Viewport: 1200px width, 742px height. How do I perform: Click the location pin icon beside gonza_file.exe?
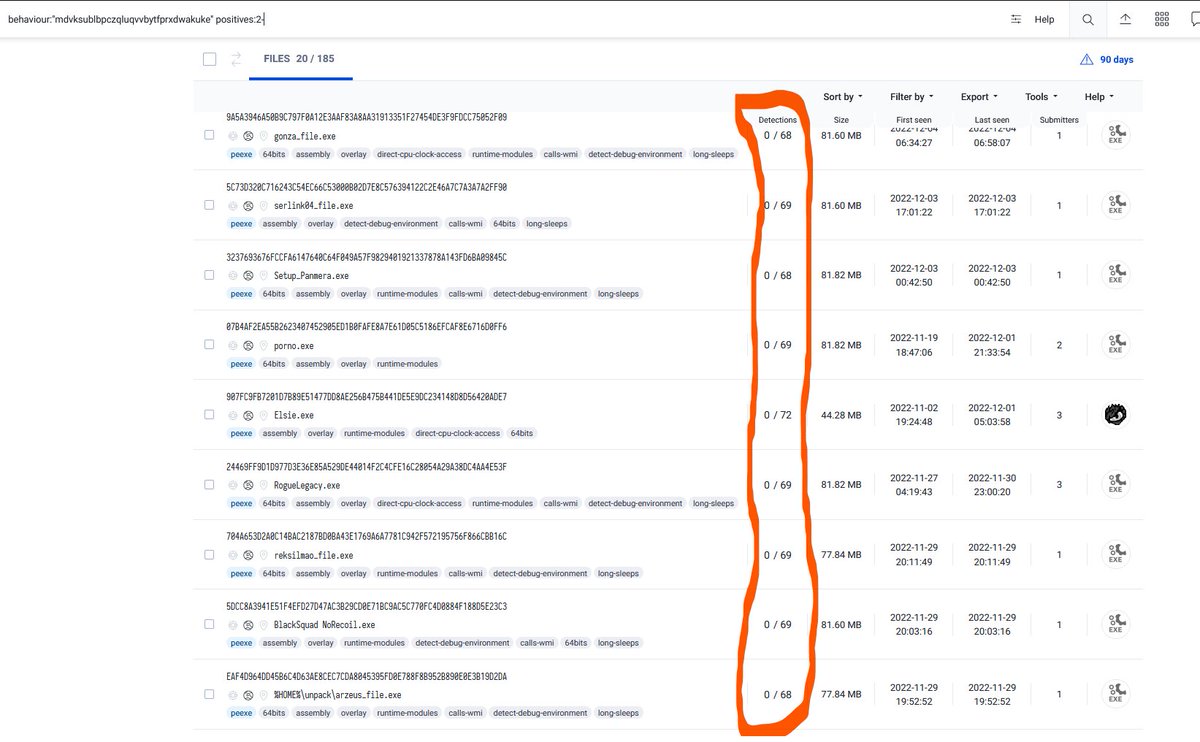[263, 135]
